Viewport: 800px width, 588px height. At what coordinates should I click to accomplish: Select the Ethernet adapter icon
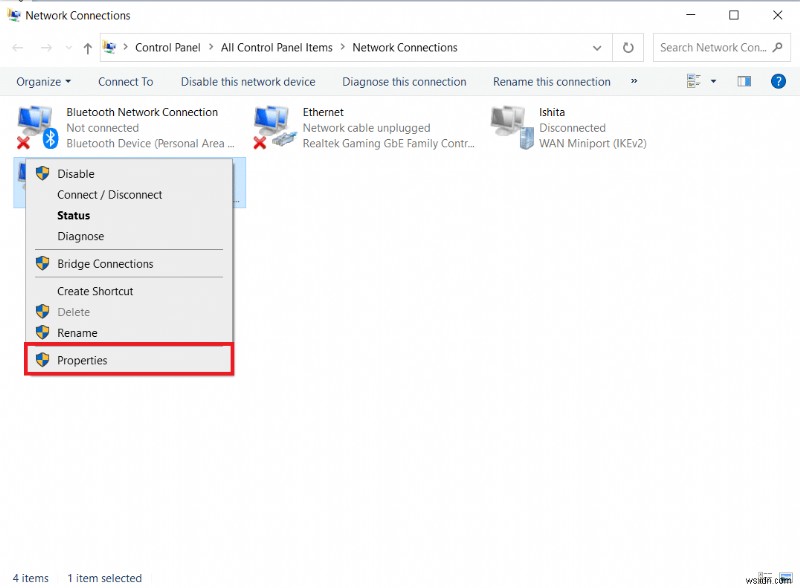(275, 128)
